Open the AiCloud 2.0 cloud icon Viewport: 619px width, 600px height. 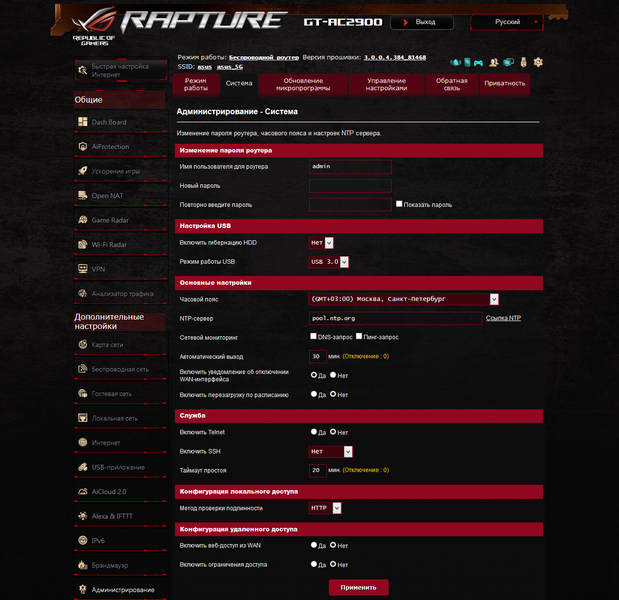pyautogui.click(x=83, y=491)
